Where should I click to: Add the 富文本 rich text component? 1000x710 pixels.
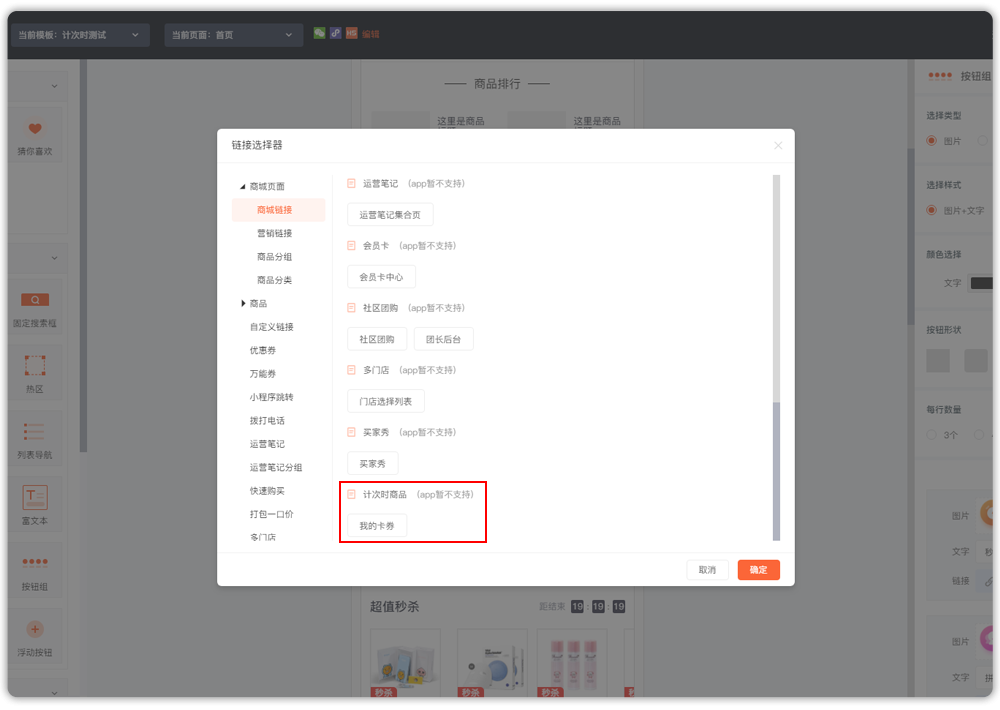click(35, 497)
